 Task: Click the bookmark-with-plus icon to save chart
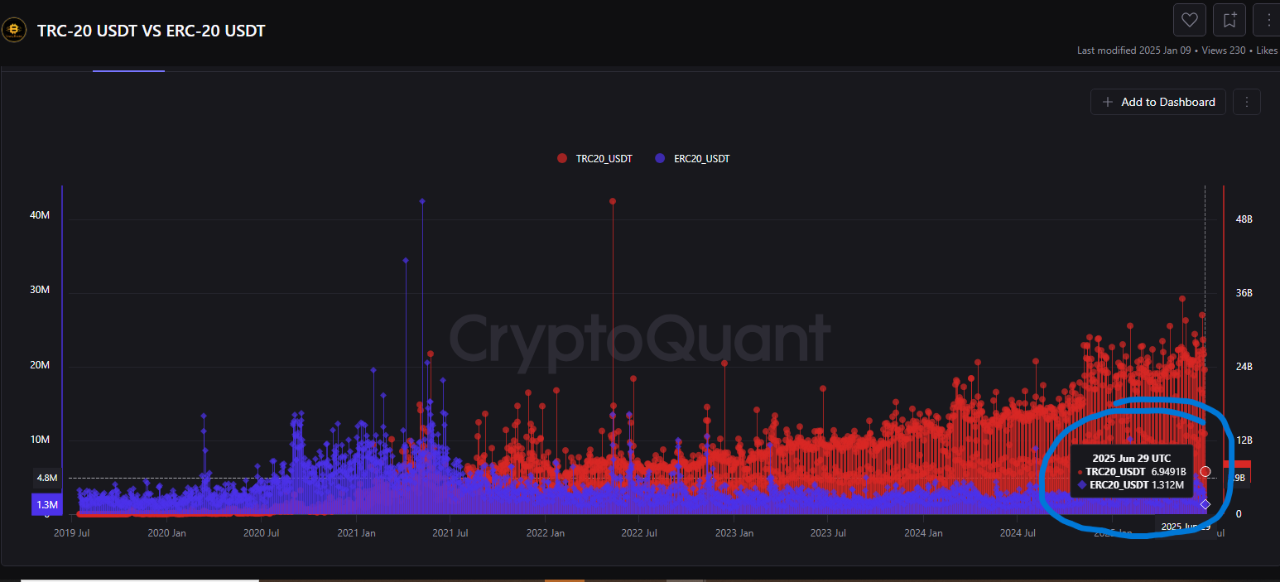[1229, 19]
